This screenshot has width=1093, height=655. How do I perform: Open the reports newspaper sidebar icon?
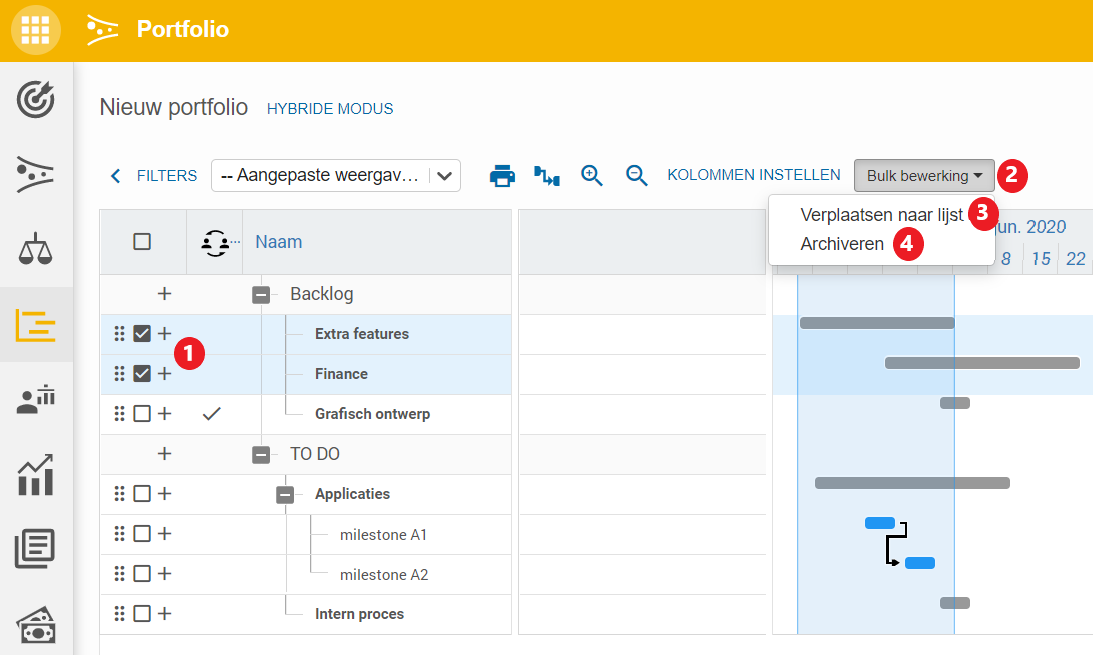click(x=36, y=549)
